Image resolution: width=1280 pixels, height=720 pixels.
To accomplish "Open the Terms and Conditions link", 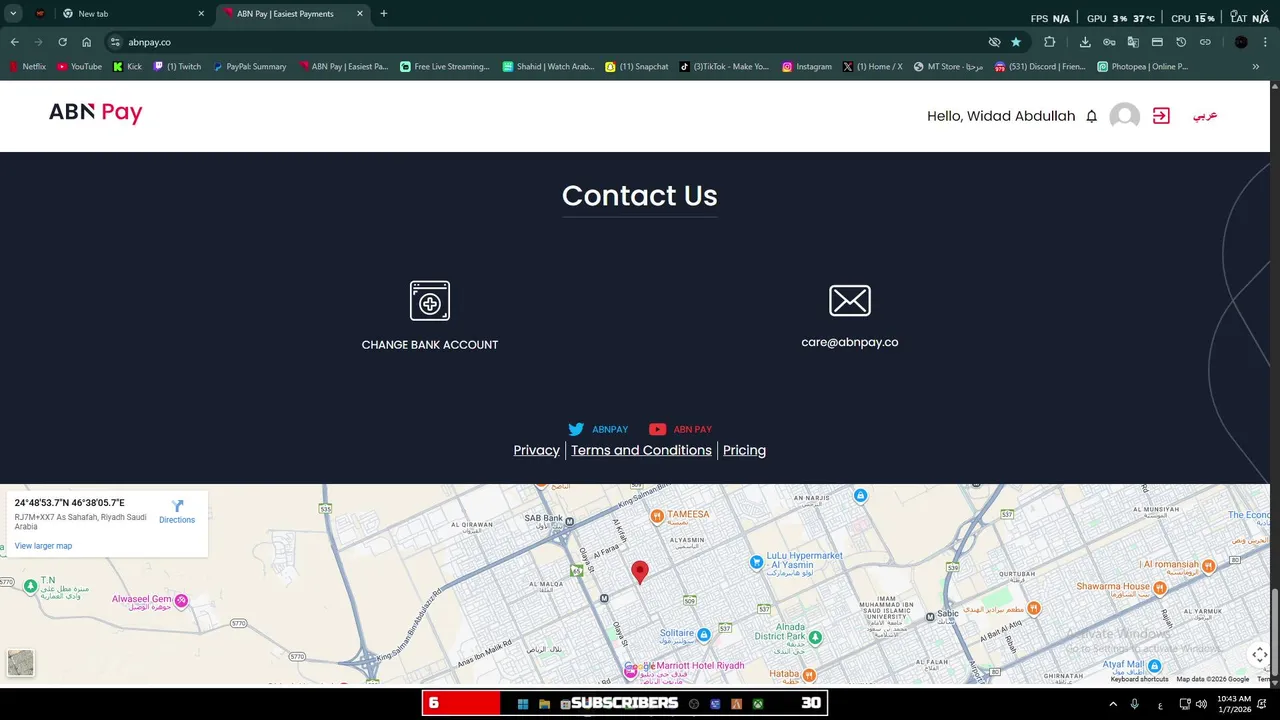I will coord(641,450).
